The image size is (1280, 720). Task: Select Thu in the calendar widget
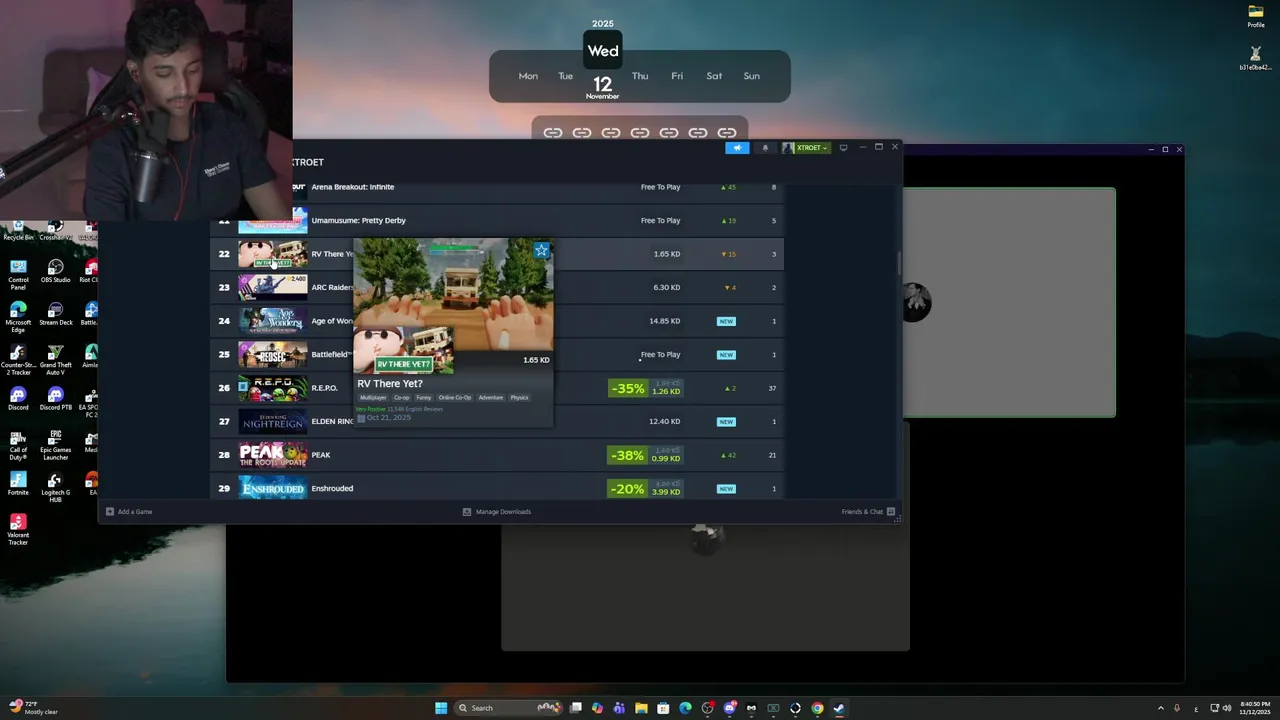(x=640, y=76)
